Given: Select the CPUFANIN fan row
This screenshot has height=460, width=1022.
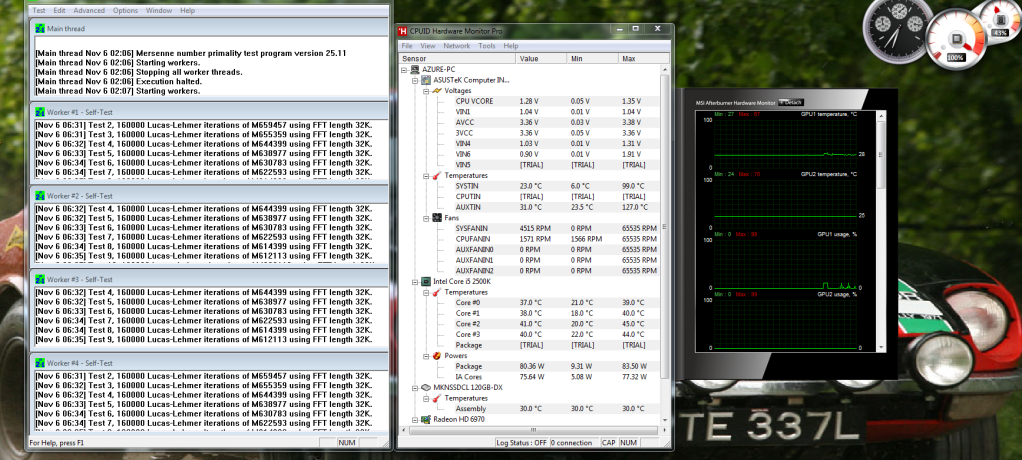Looking at the screenshot, I should 556,239.
